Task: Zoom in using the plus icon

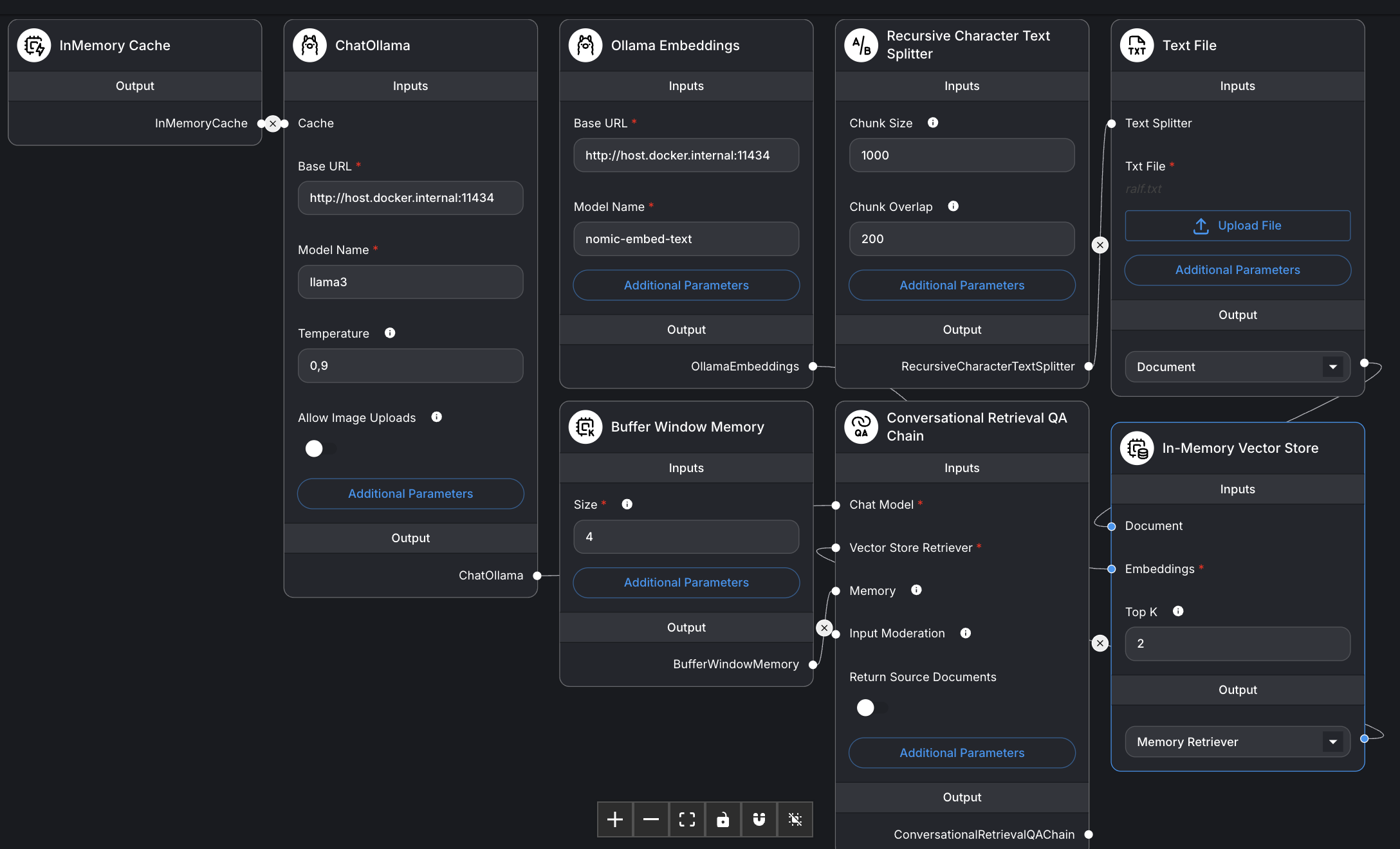Action: tap(614, 819)
